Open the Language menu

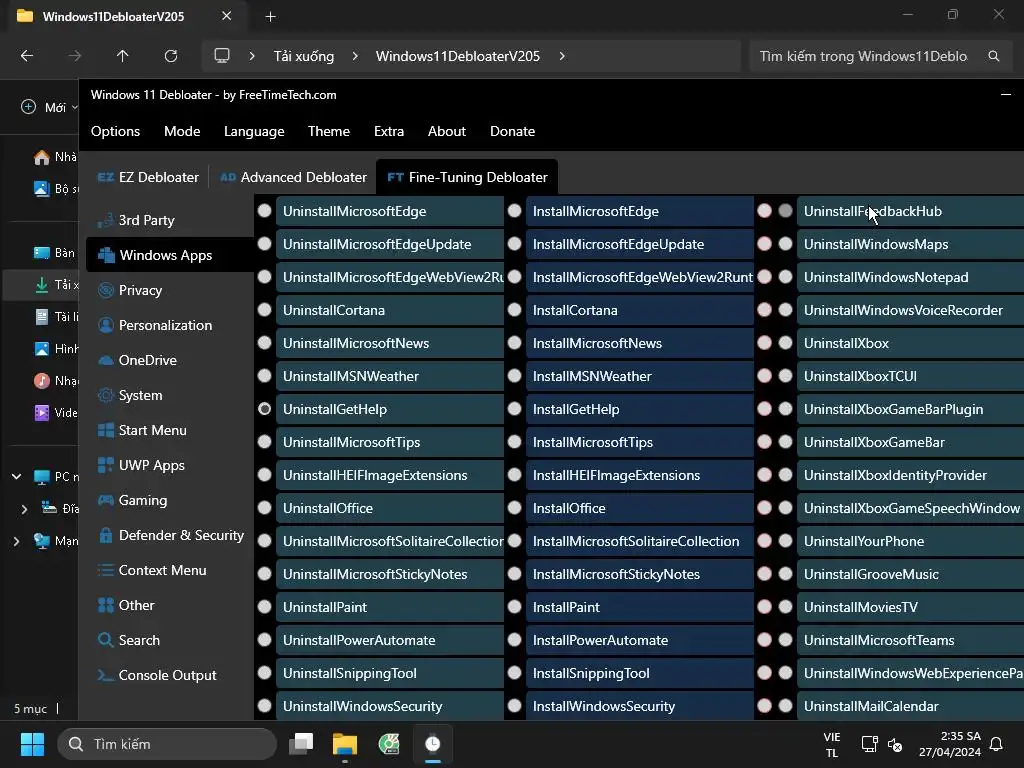254,131
